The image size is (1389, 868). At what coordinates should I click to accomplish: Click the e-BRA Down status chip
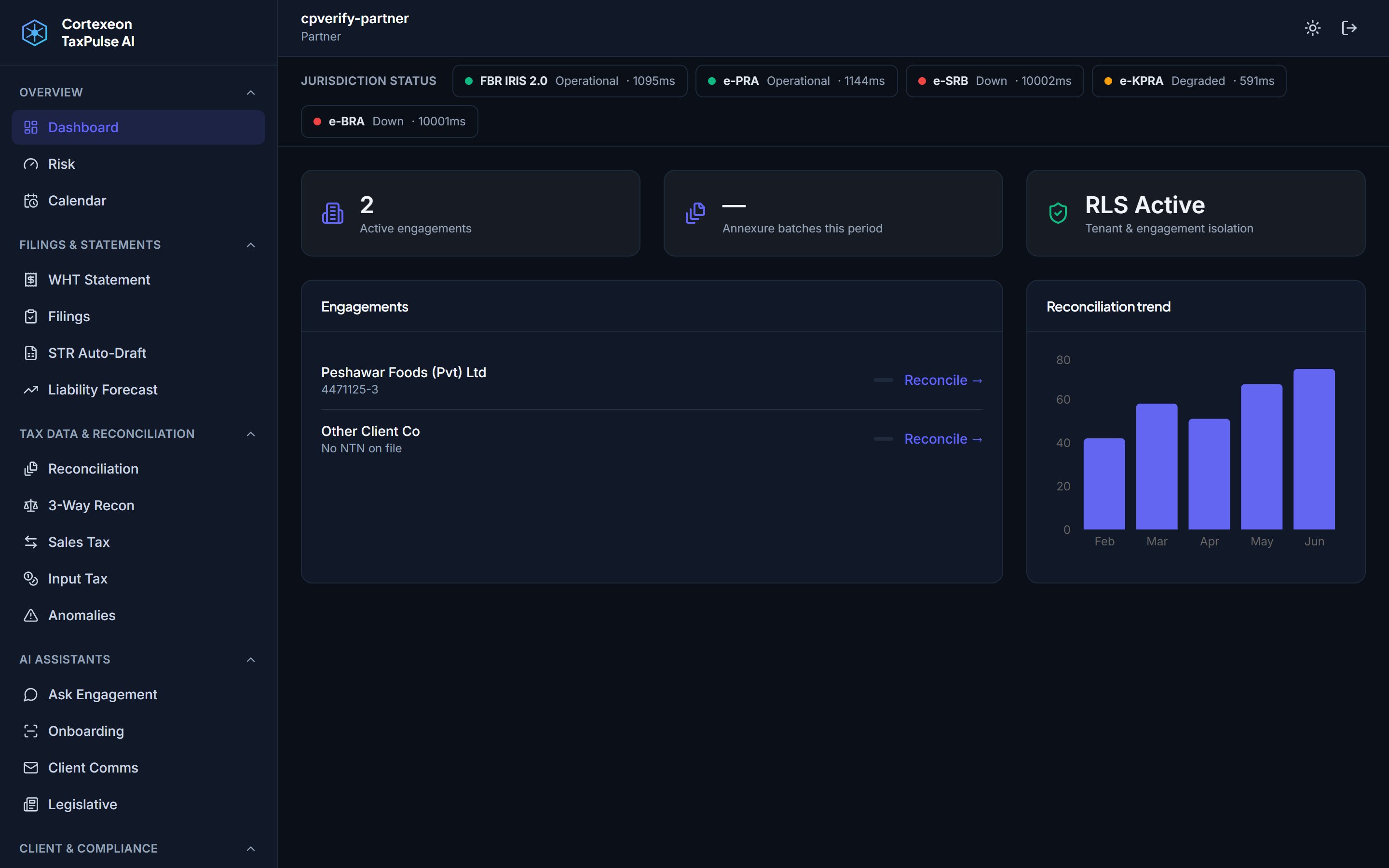pos(389,121)
